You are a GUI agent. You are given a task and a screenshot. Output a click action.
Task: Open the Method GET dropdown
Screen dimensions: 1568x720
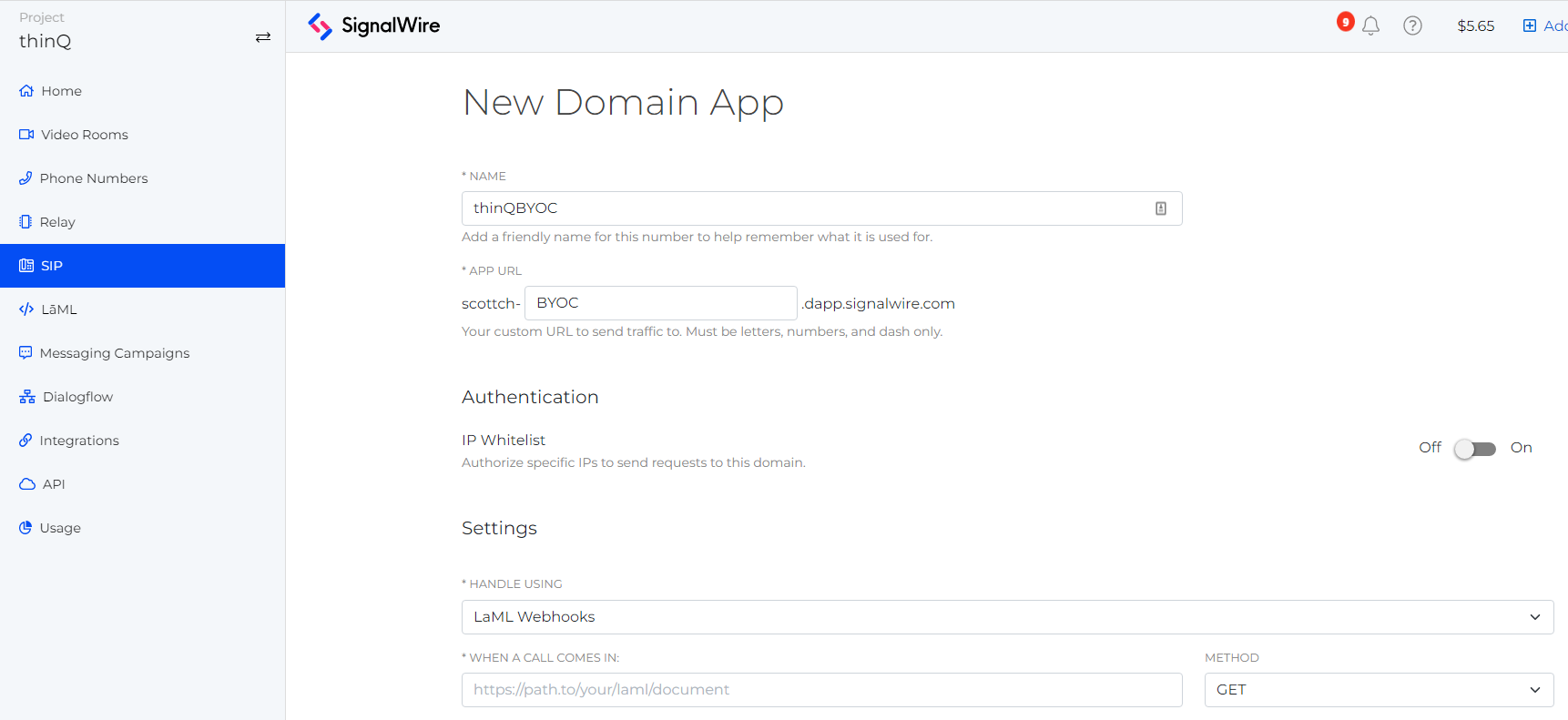point(1379,690)
